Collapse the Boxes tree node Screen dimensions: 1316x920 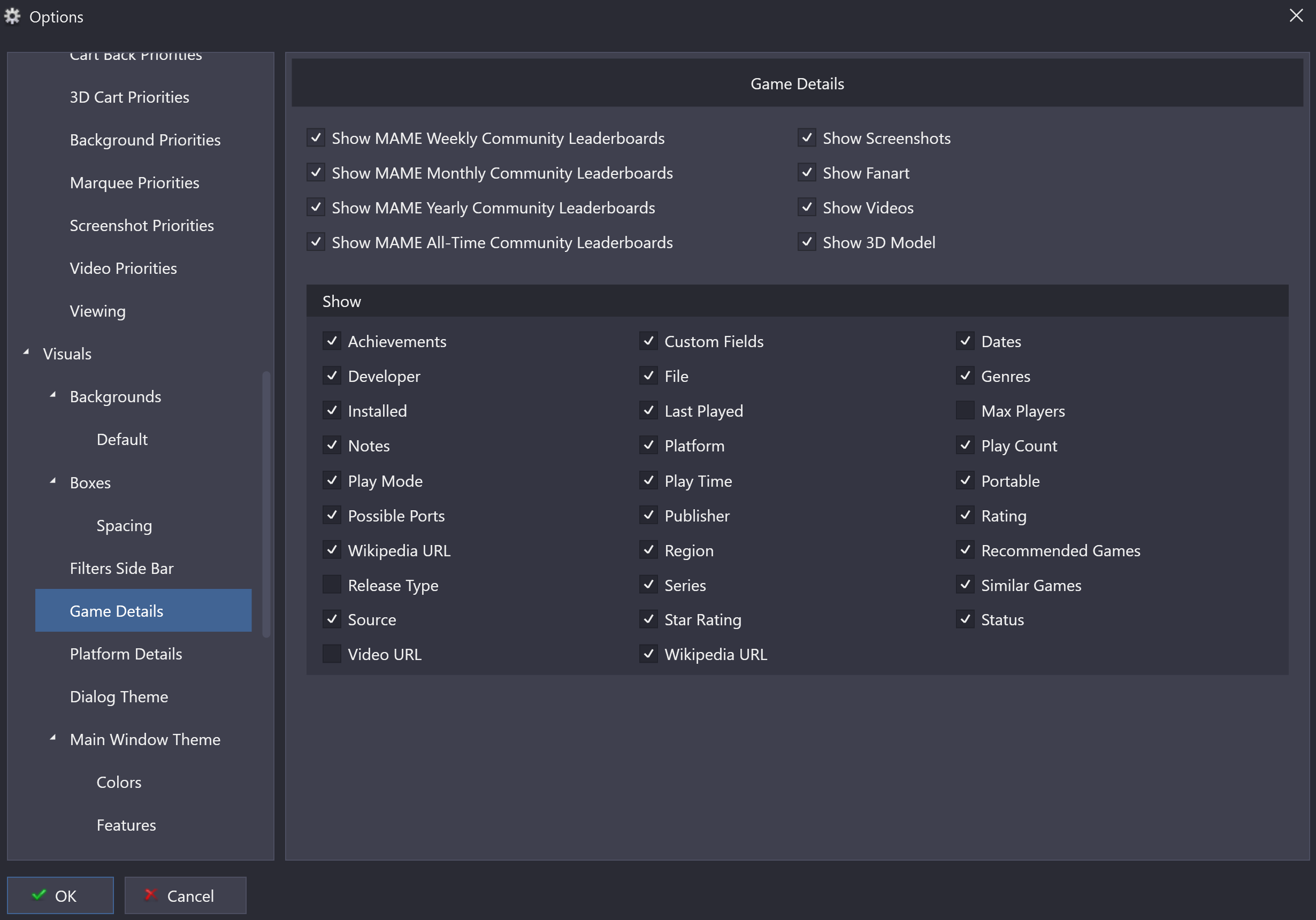coord(53,481)
